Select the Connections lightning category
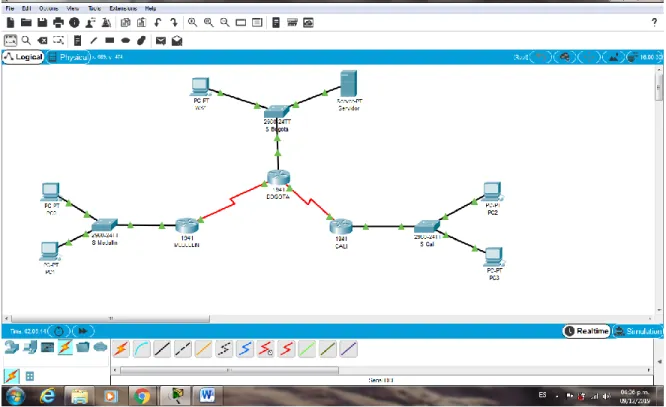 (x=65, y=347)
